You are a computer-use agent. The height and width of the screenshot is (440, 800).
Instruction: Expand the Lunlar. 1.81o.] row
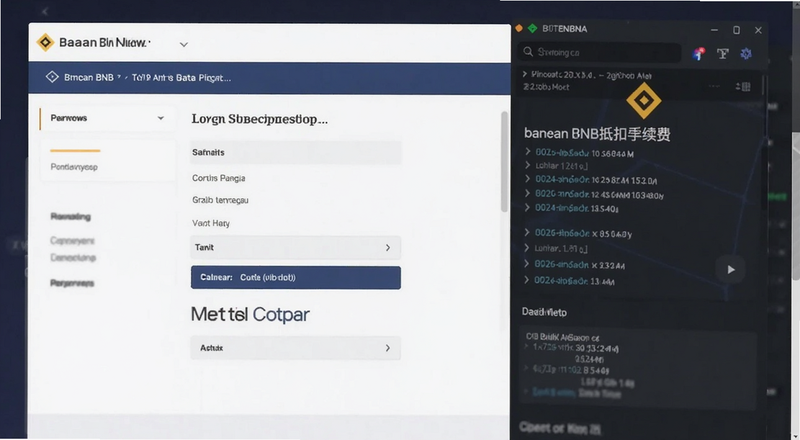tap(528, 249)
